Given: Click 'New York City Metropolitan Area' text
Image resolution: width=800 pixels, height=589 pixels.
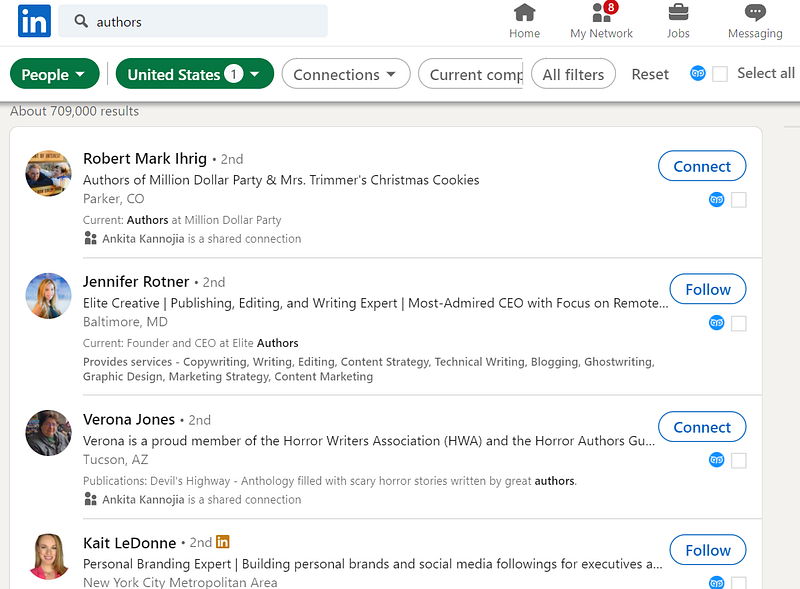Looking at the screenshot, I should 180,582.
